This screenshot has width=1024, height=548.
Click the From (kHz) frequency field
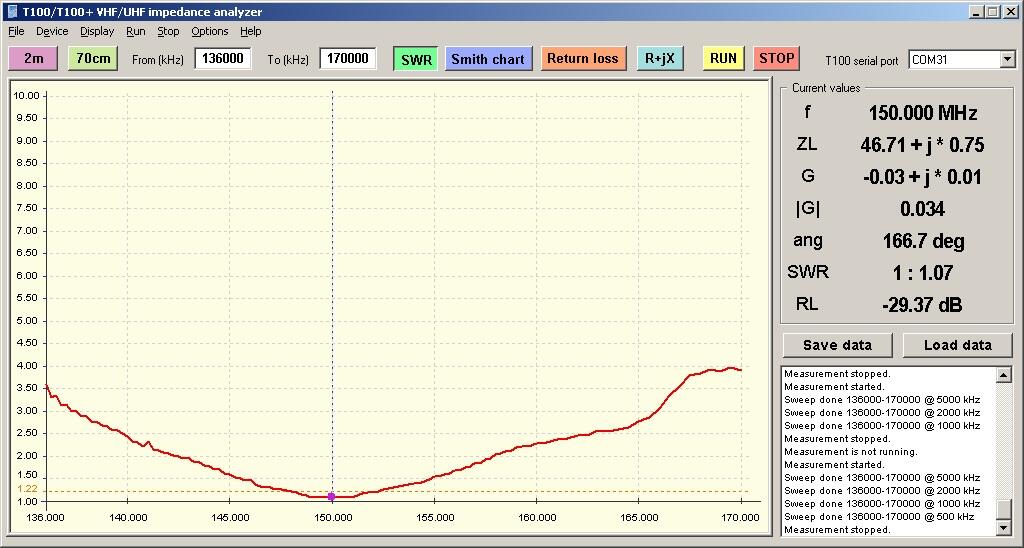(222, 59)
